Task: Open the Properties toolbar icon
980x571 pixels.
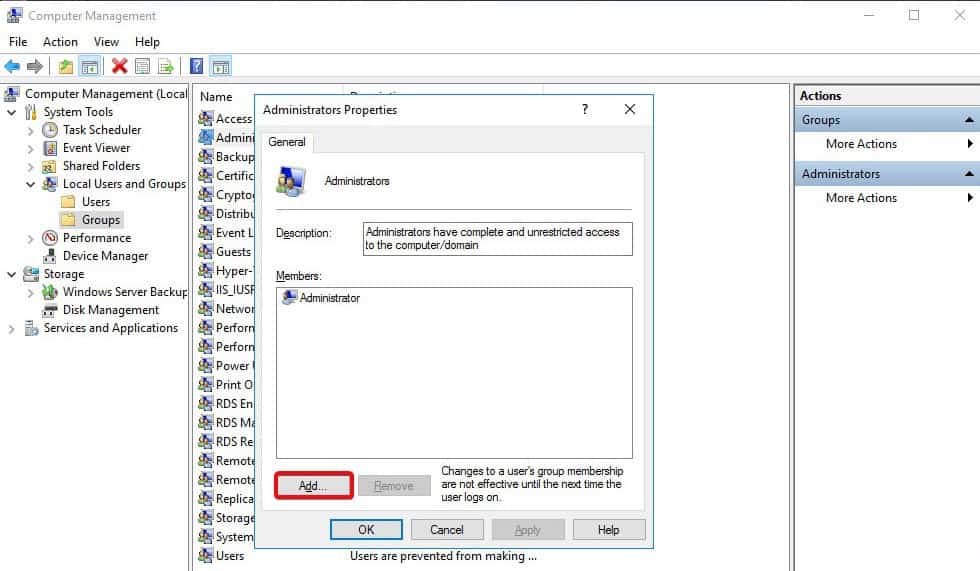Action: pos(142,66)
